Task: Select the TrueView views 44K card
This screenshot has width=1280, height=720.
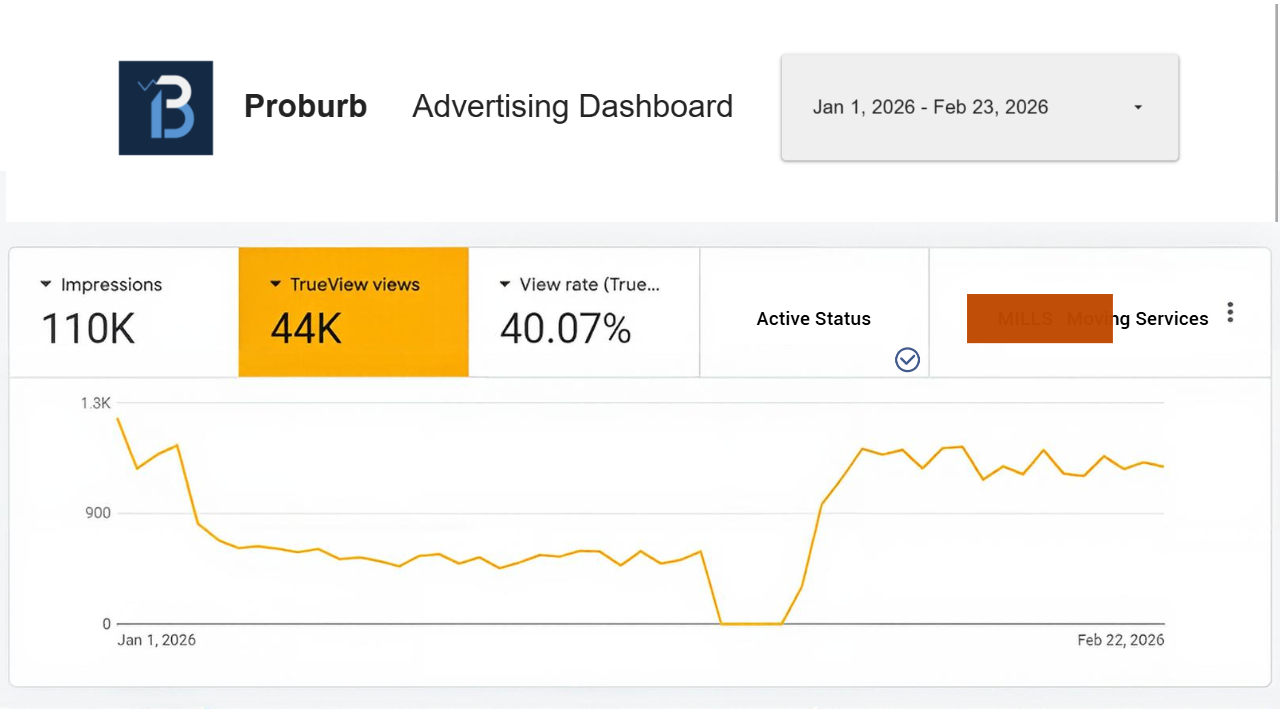Action: click(353, 312)
